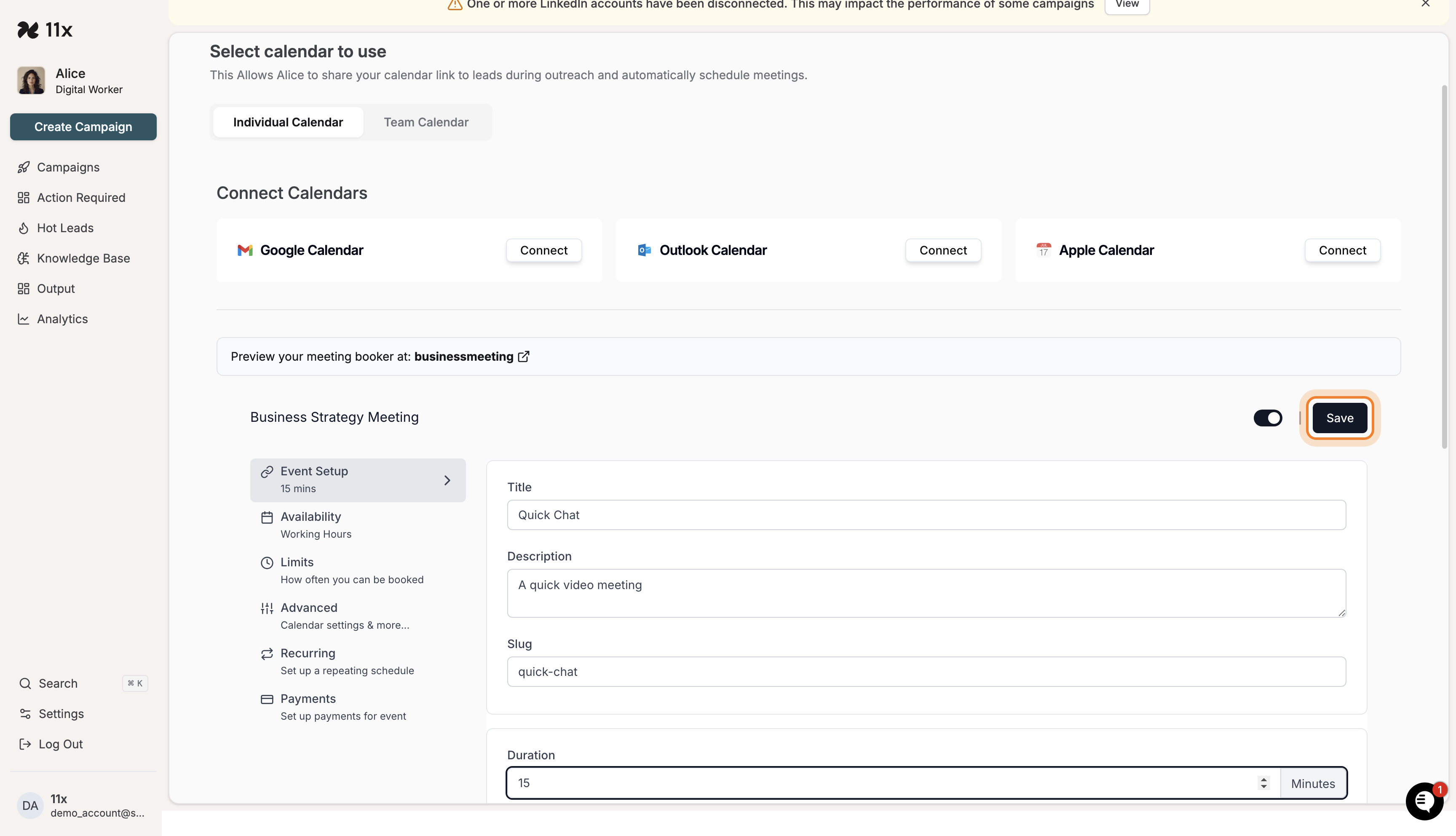1456x836 pixels.
Task: Click the Create Campaign button
Action: tap(83, 126)
